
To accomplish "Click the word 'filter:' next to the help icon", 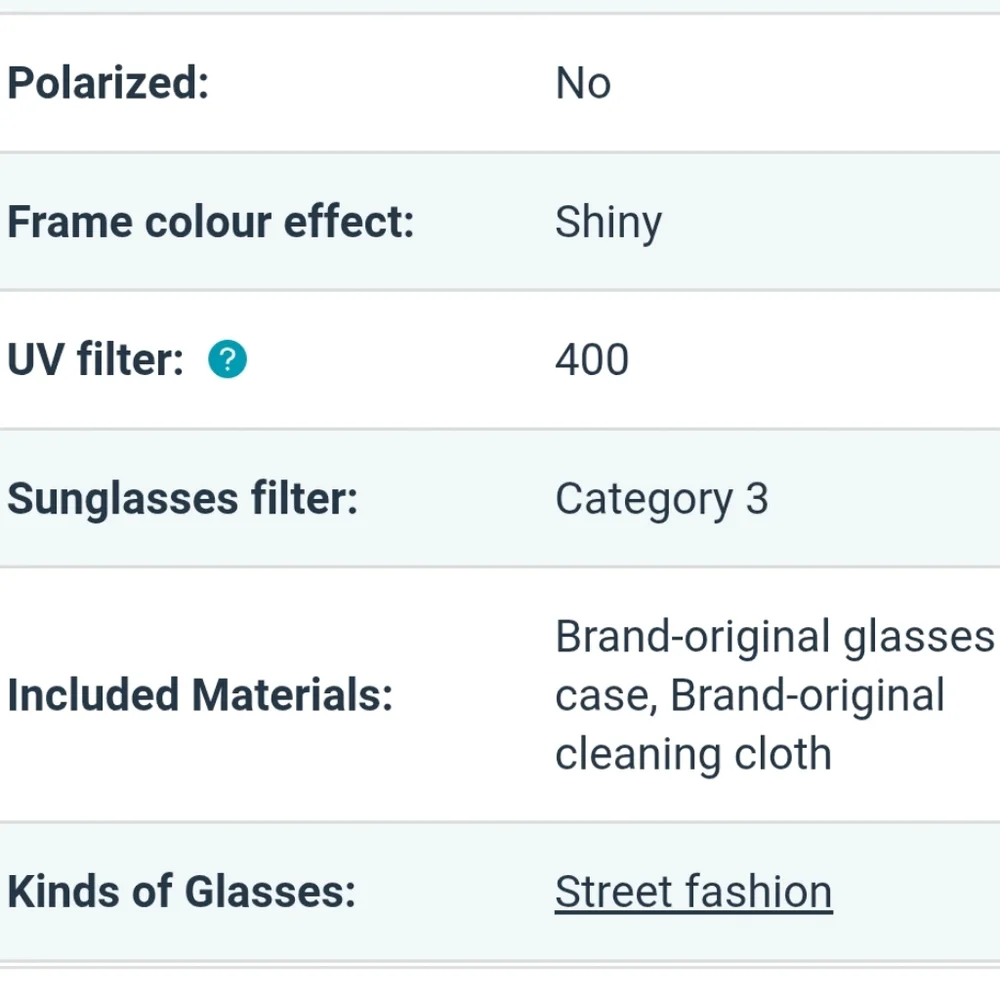I will [130, 360].
